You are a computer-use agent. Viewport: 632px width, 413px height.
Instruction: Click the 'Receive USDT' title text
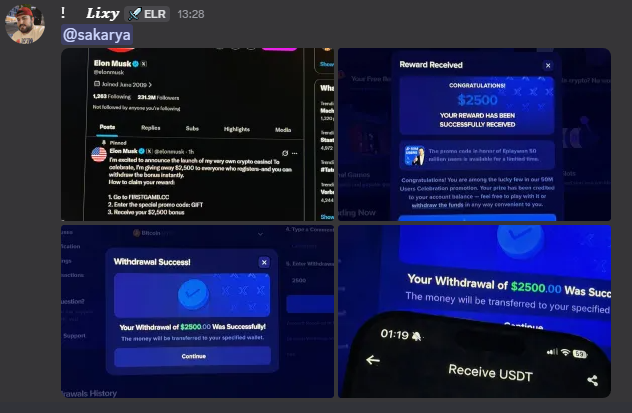click(490, 372)
